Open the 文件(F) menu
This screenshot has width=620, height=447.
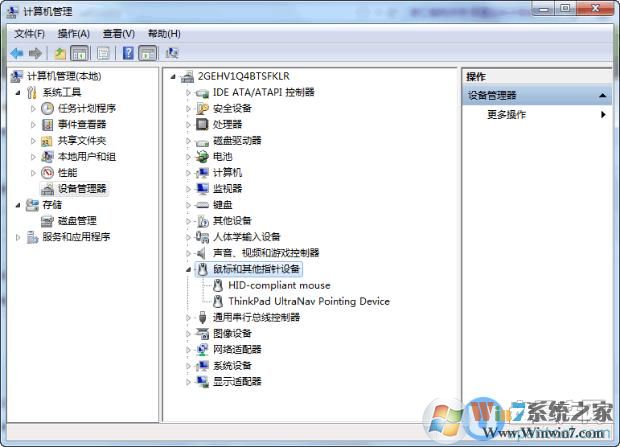[x=29, y=34]
